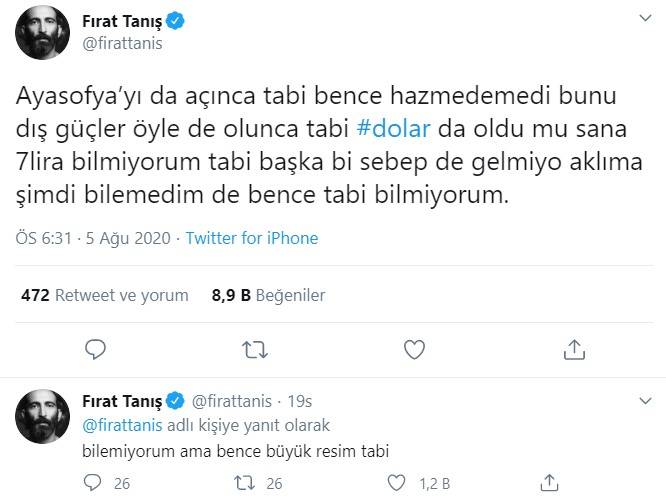
Task: Click the Fırat Tanış name in the reply
Action: [x=121, y=402]
